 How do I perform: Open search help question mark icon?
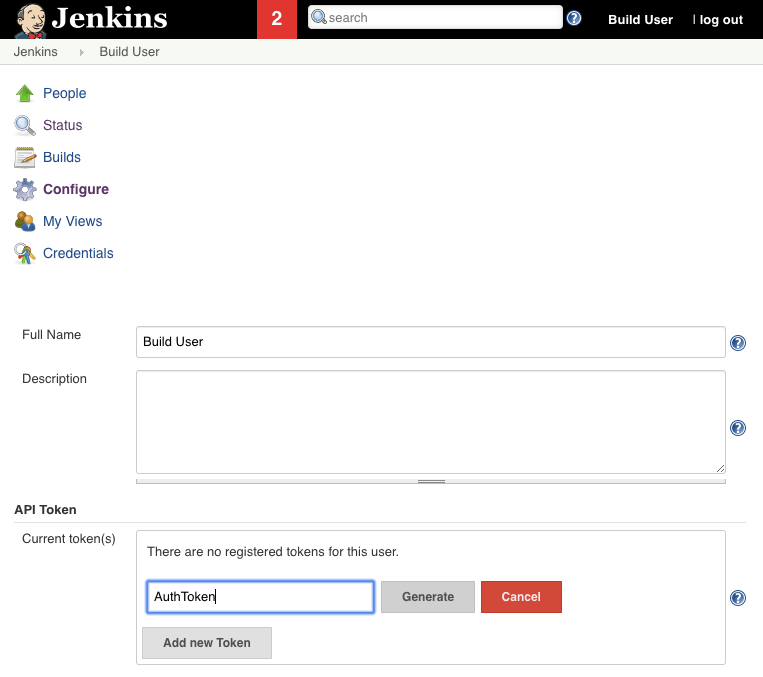point(574,18)
